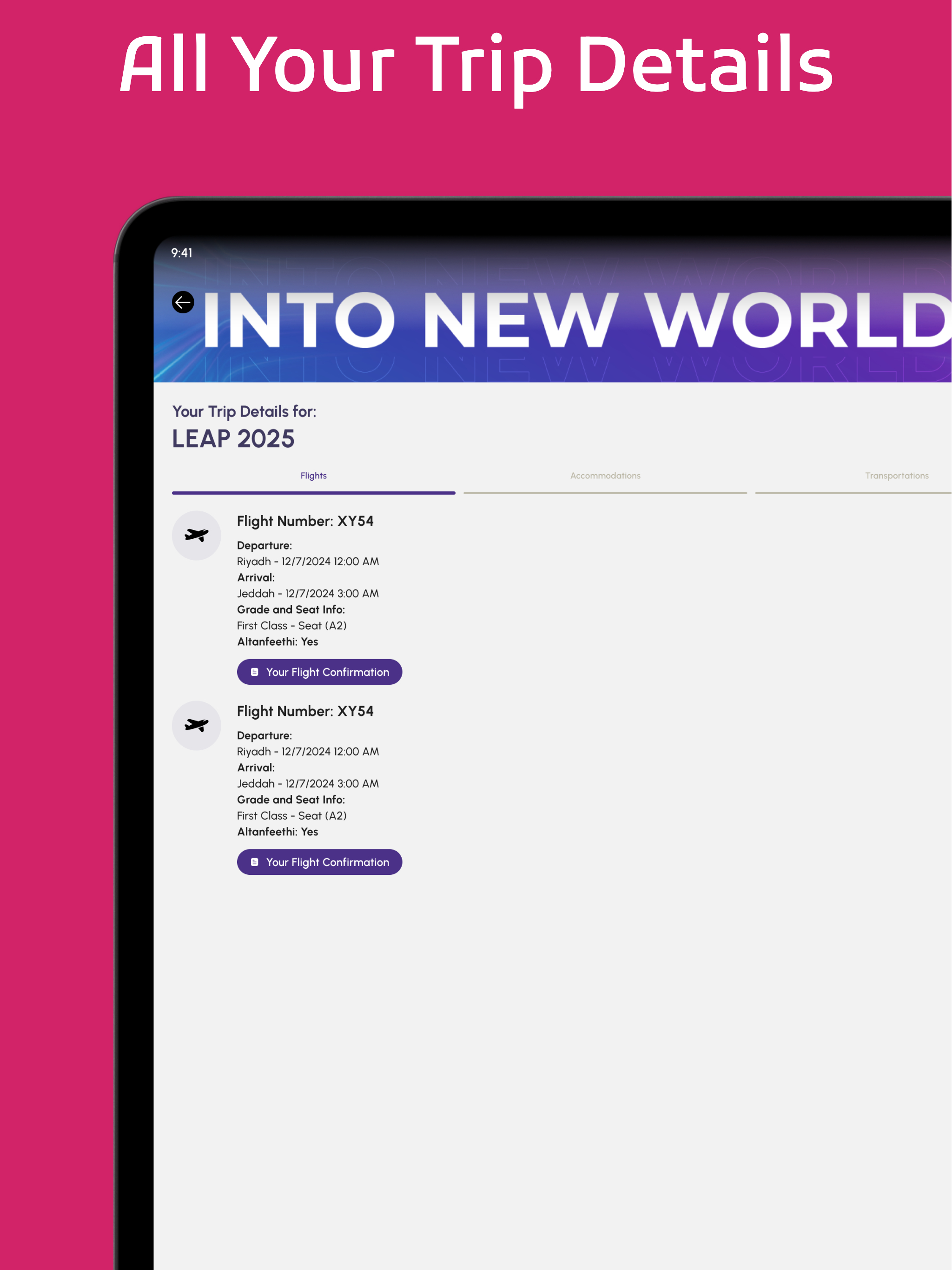Open Your Flight Confirmation for the first flight
This screenshot has height=1270, width=952.
(x=319, y=672)
